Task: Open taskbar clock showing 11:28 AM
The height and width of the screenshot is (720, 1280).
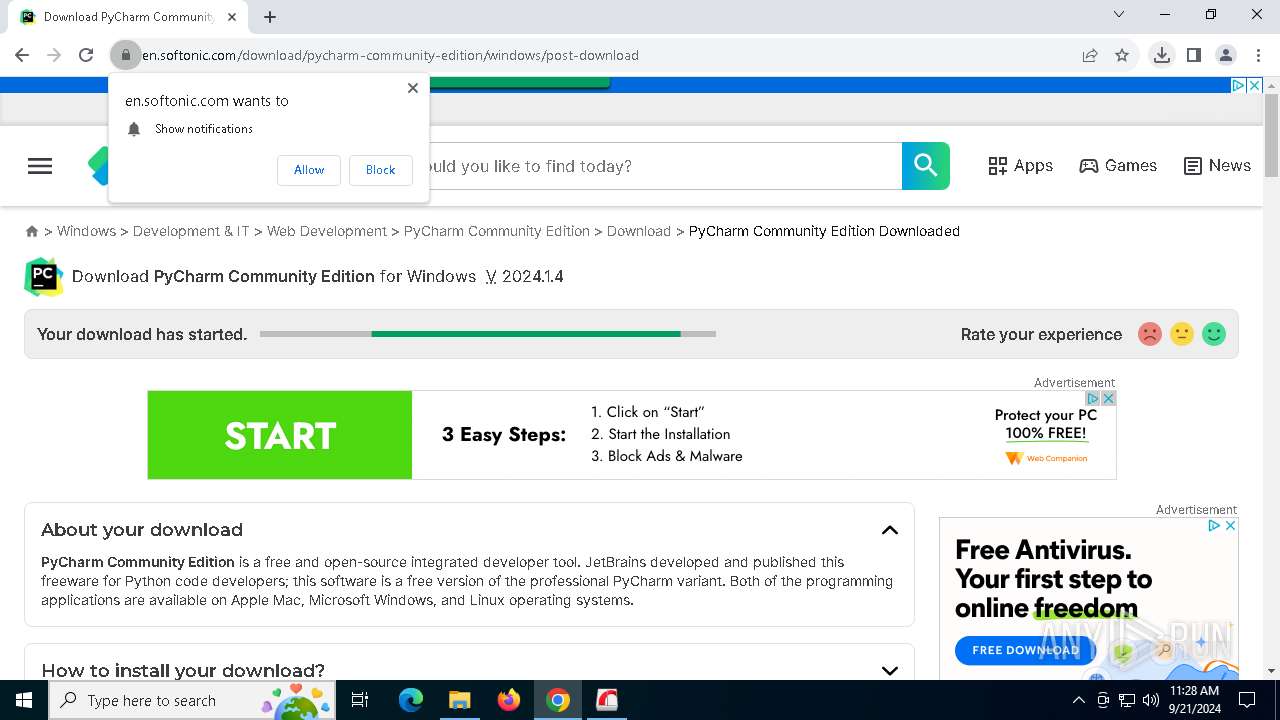Action: point(1194,700)
